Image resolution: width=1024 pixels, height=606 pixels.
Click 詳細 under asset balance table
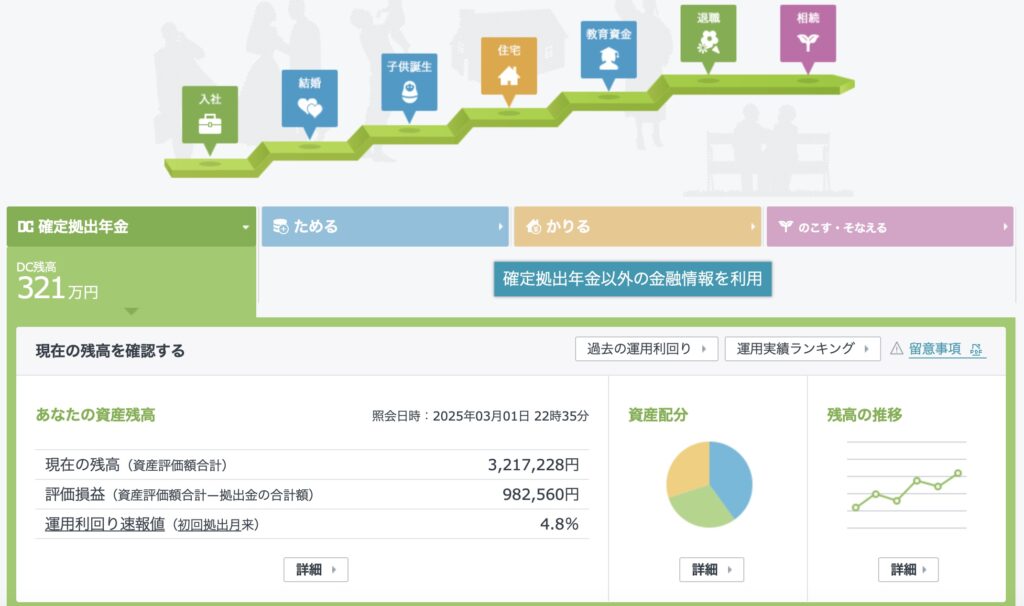[x=316, y=570]
